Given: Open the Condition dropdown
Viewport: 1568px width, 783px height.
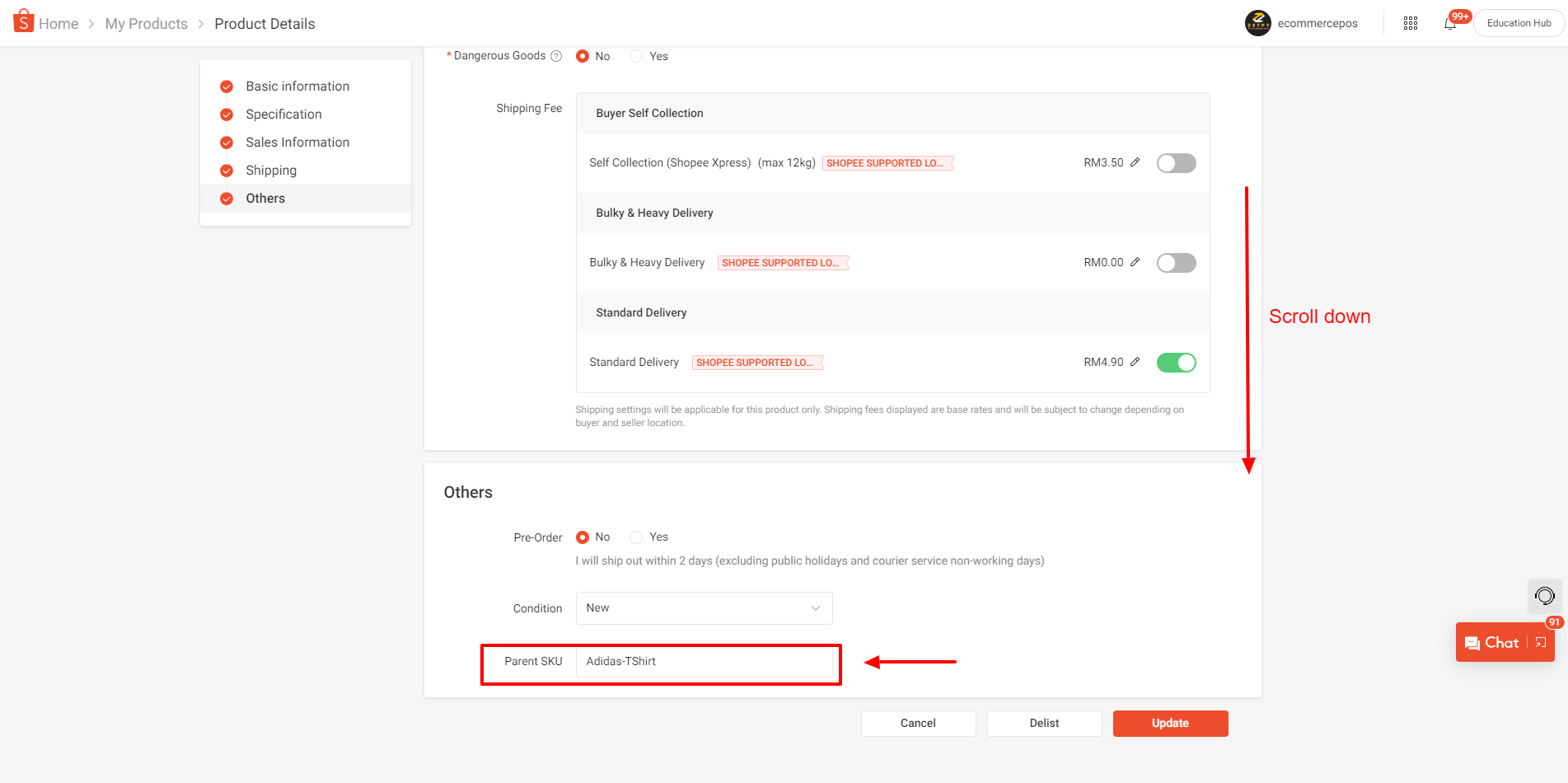Looking at the screenshot, I should [x=704, y=608].
